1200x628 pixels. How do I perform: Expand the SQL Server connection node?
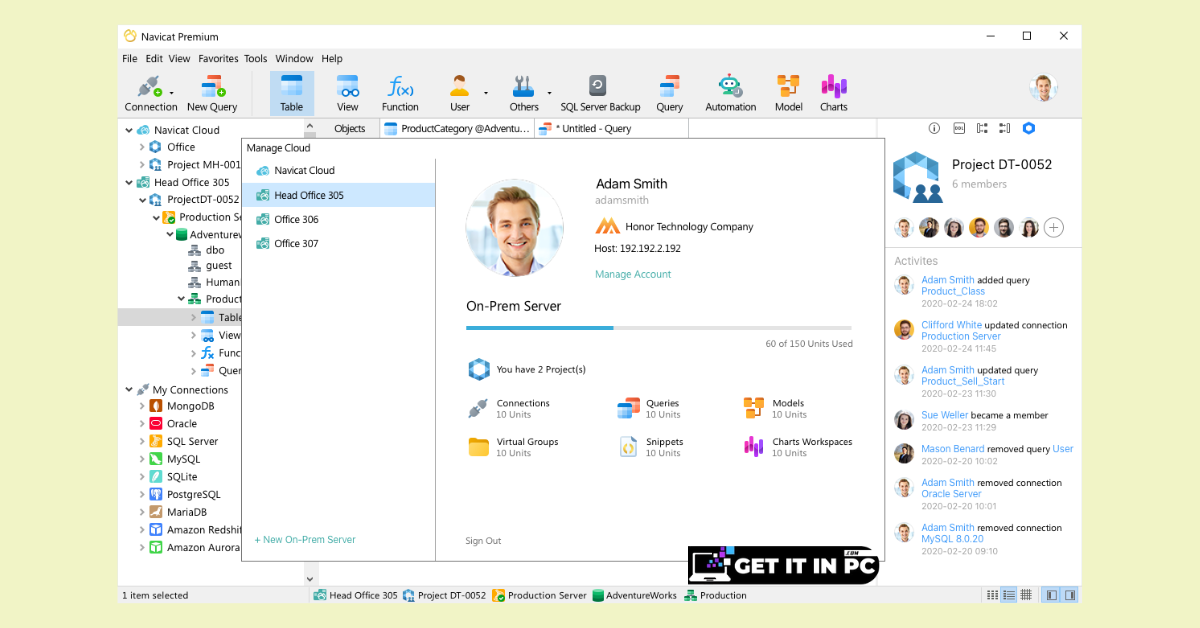[x=142, y=441]
